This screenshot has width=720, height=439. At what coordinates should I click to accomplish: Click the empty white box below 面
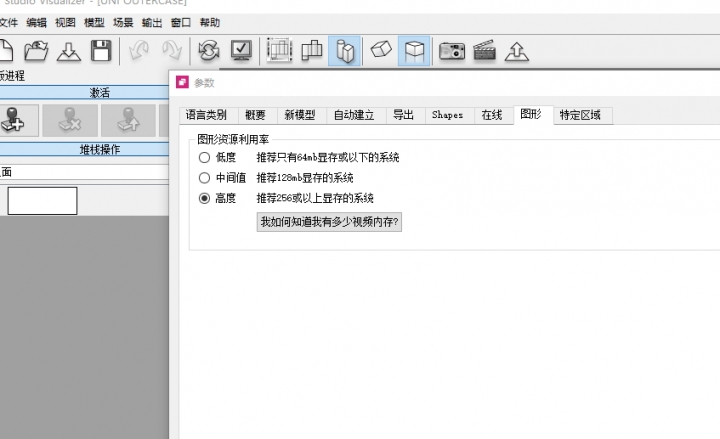click(x=42, y=201)
